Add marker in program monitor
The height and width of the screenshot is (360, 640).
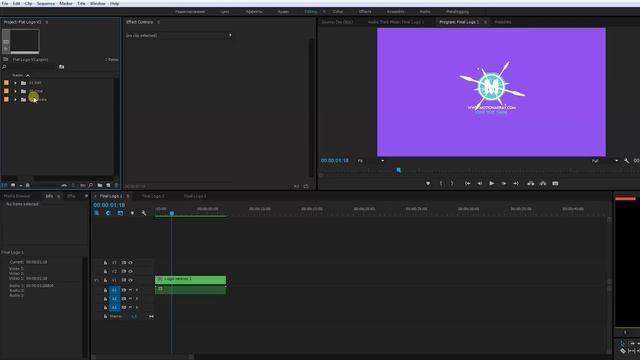tap(428, 184)
